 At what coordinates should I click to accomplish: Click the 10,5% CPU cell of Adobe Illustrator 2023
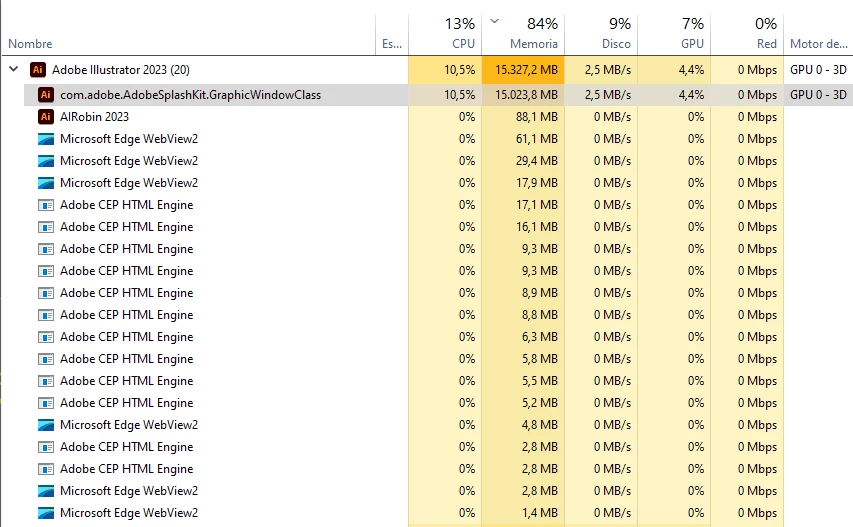coord(445,70)
